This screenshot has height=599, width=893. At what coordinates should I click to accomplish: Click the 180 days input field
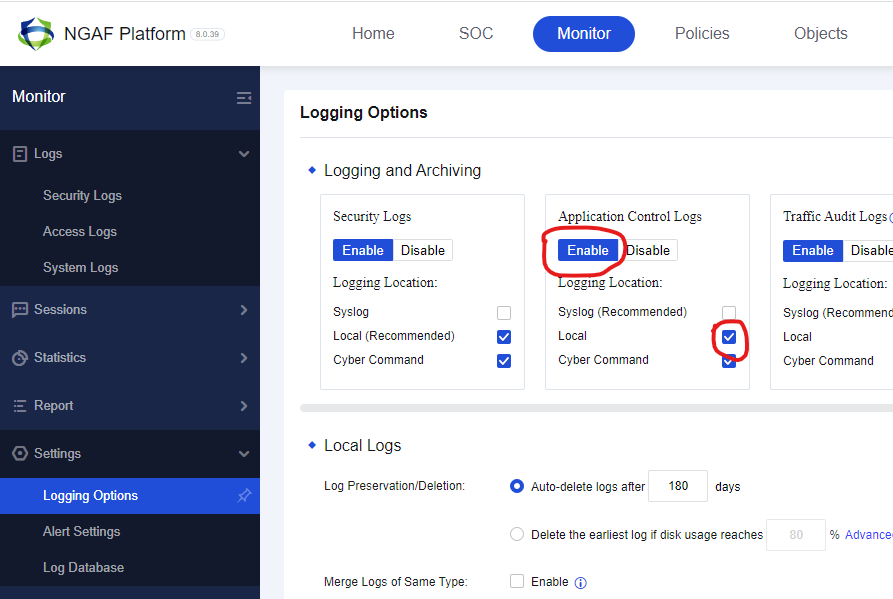[x=678, y=486]
